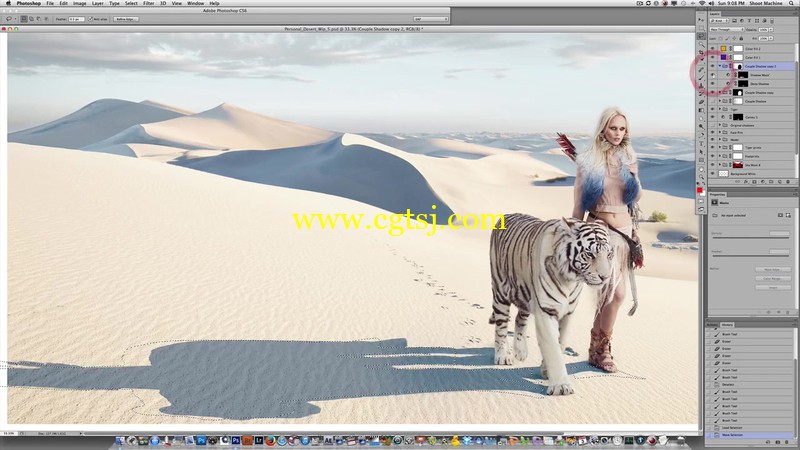Image resolution: width=800 pixels, height=450 pixels.
Task: Select the Zoom tool in toolbox
Action: coord(702,176)
